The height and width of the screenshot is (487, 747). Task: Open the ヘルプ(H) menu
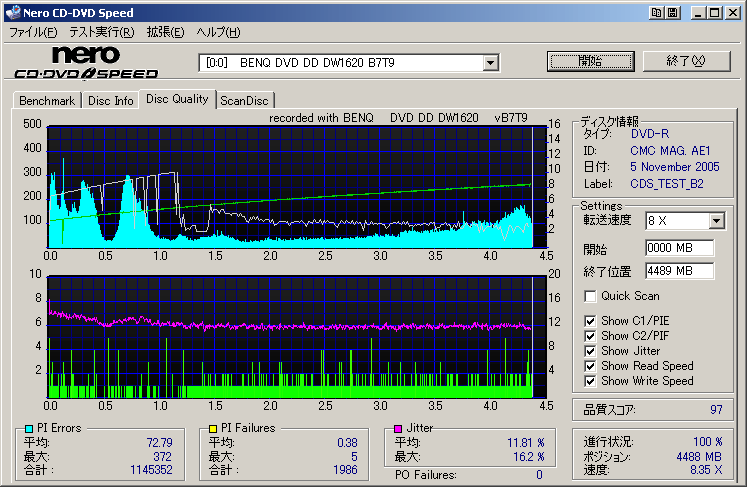[218, 32]
